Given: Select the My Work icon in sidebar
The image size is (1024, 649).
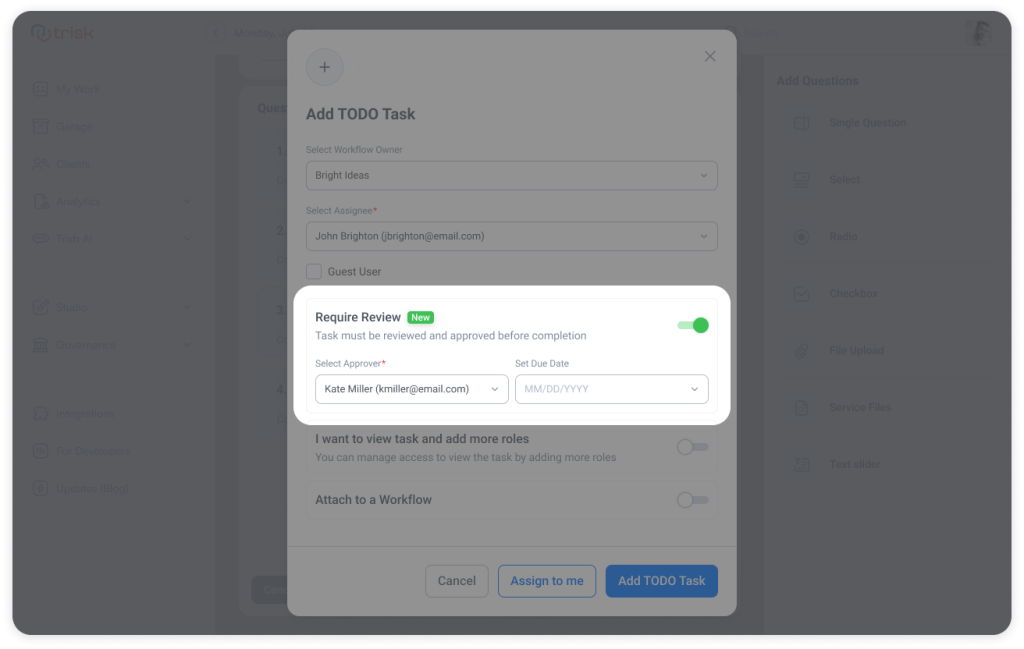Looking at the screenshot, I should click(39, 88).
